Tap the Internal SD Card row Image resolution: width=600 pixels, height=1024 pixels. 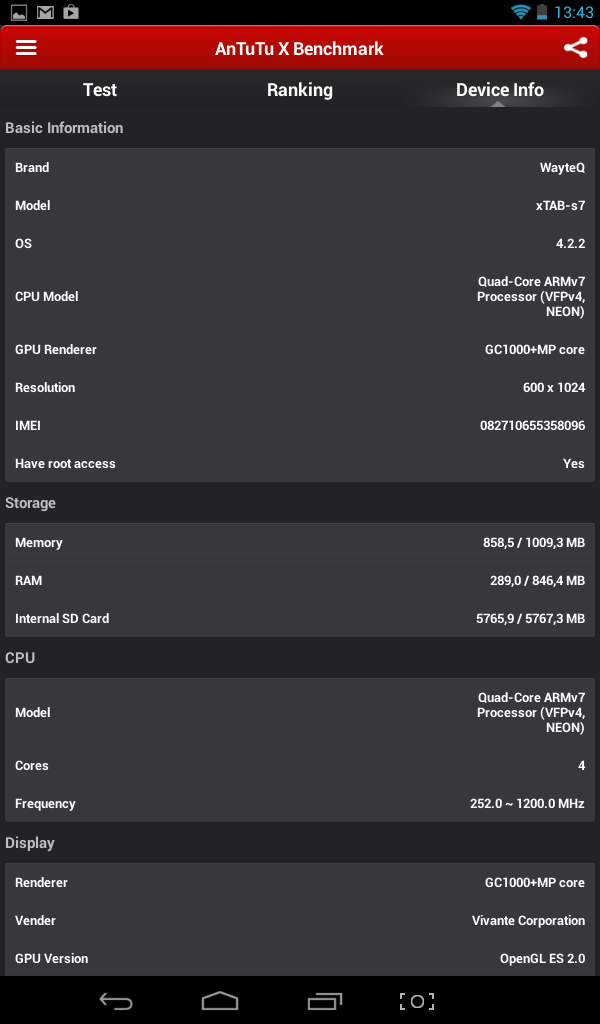(x=300, y=619)
